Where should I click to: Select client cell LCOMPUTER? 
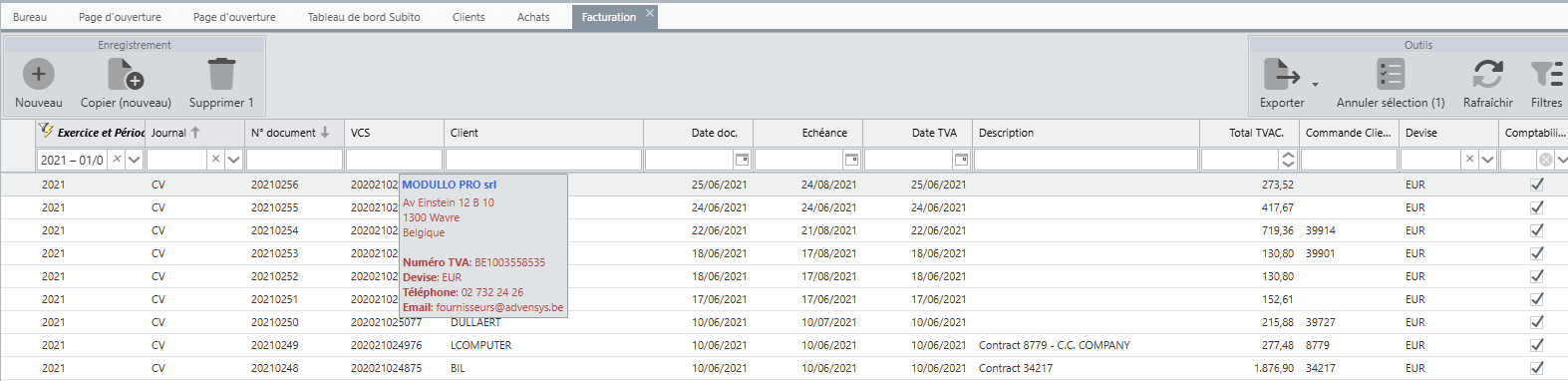point(480,345)
